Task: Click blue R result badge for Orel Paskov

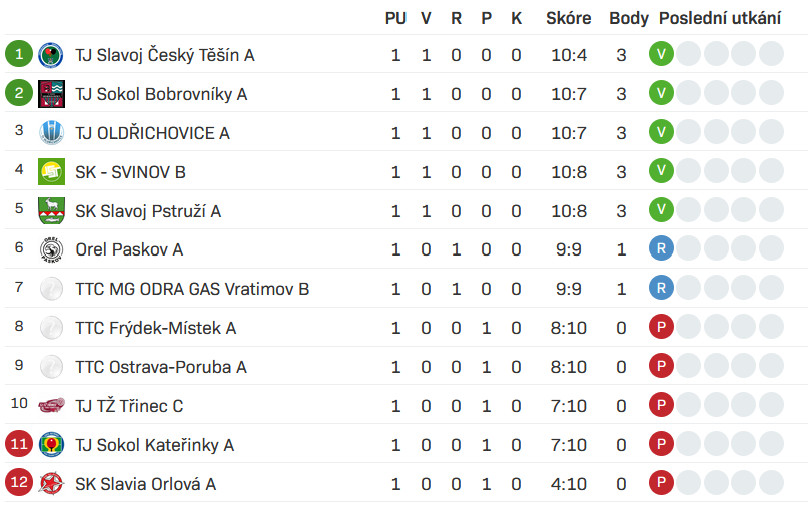Action: 660,250
